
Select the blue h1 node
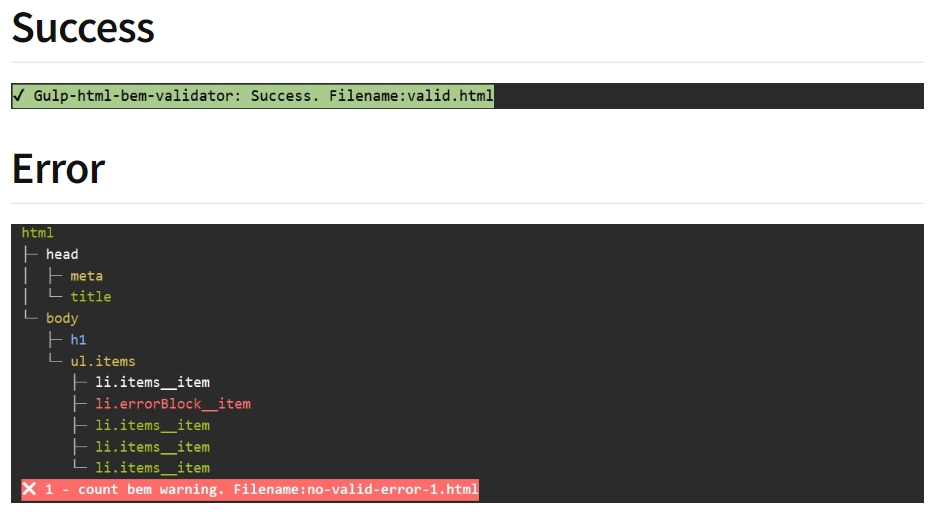pyautogui.click(x=78, y=340)
